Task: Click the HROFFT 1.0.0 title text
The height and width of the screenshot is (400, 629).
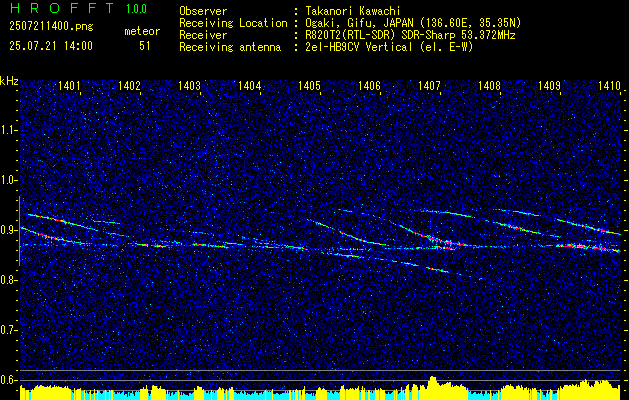Action: point(78,8)
